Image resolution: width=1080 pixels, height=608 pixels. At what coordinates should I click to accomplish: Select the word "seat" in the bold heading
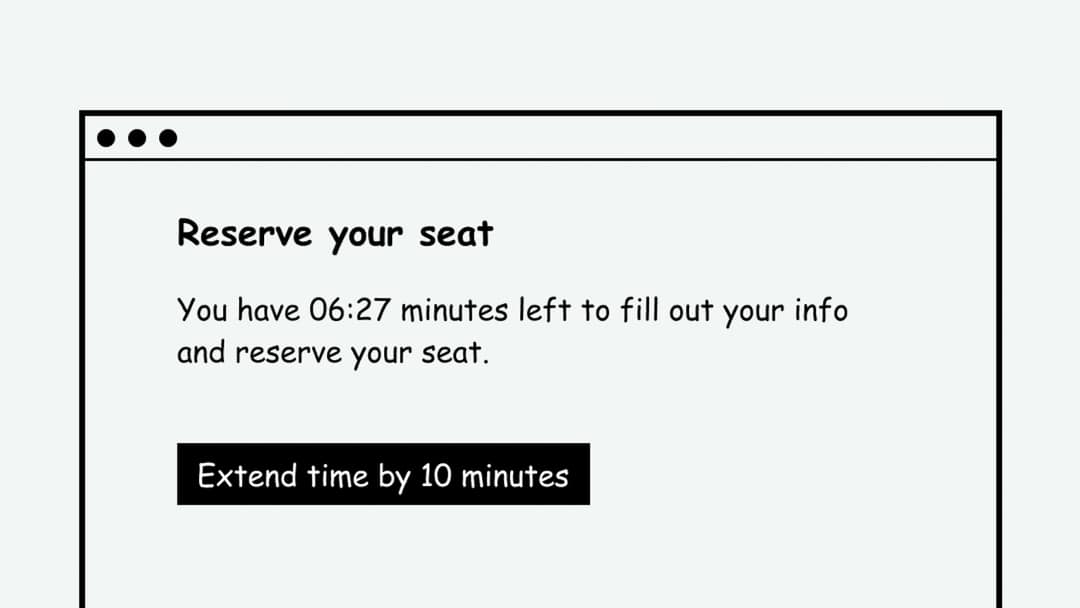456,234
